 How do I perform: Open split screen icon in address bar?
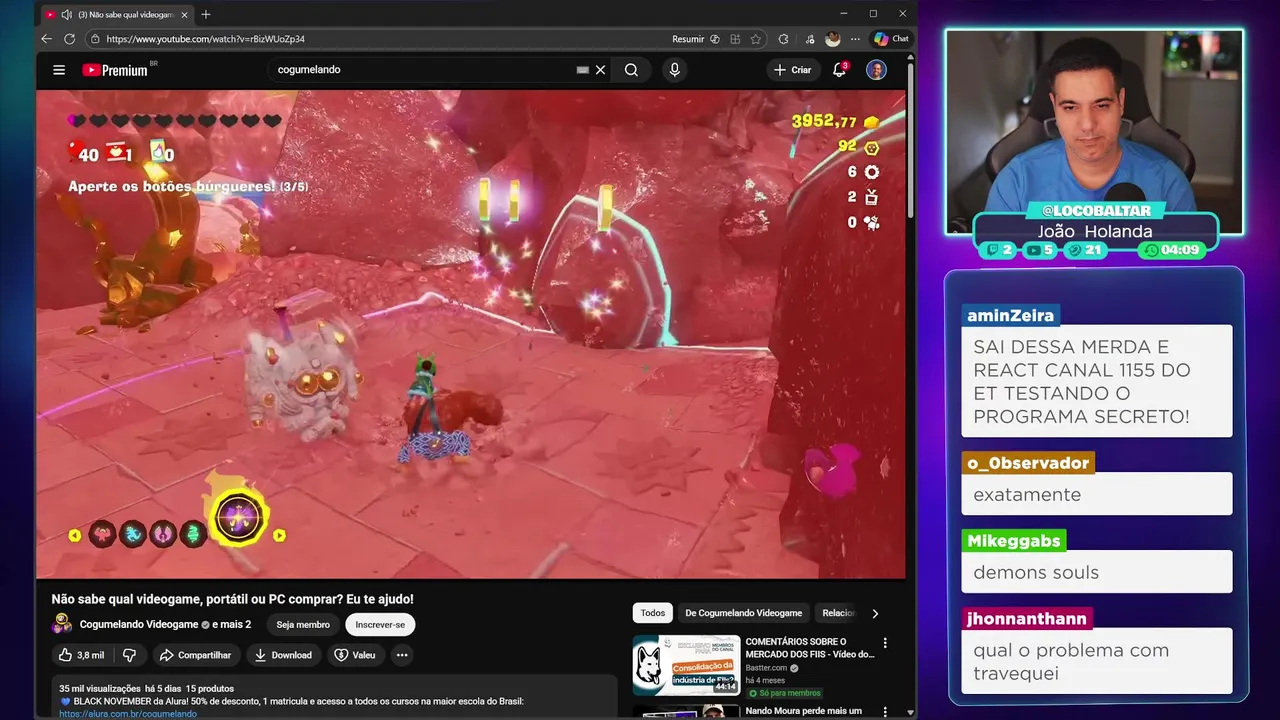pos(735,39)
